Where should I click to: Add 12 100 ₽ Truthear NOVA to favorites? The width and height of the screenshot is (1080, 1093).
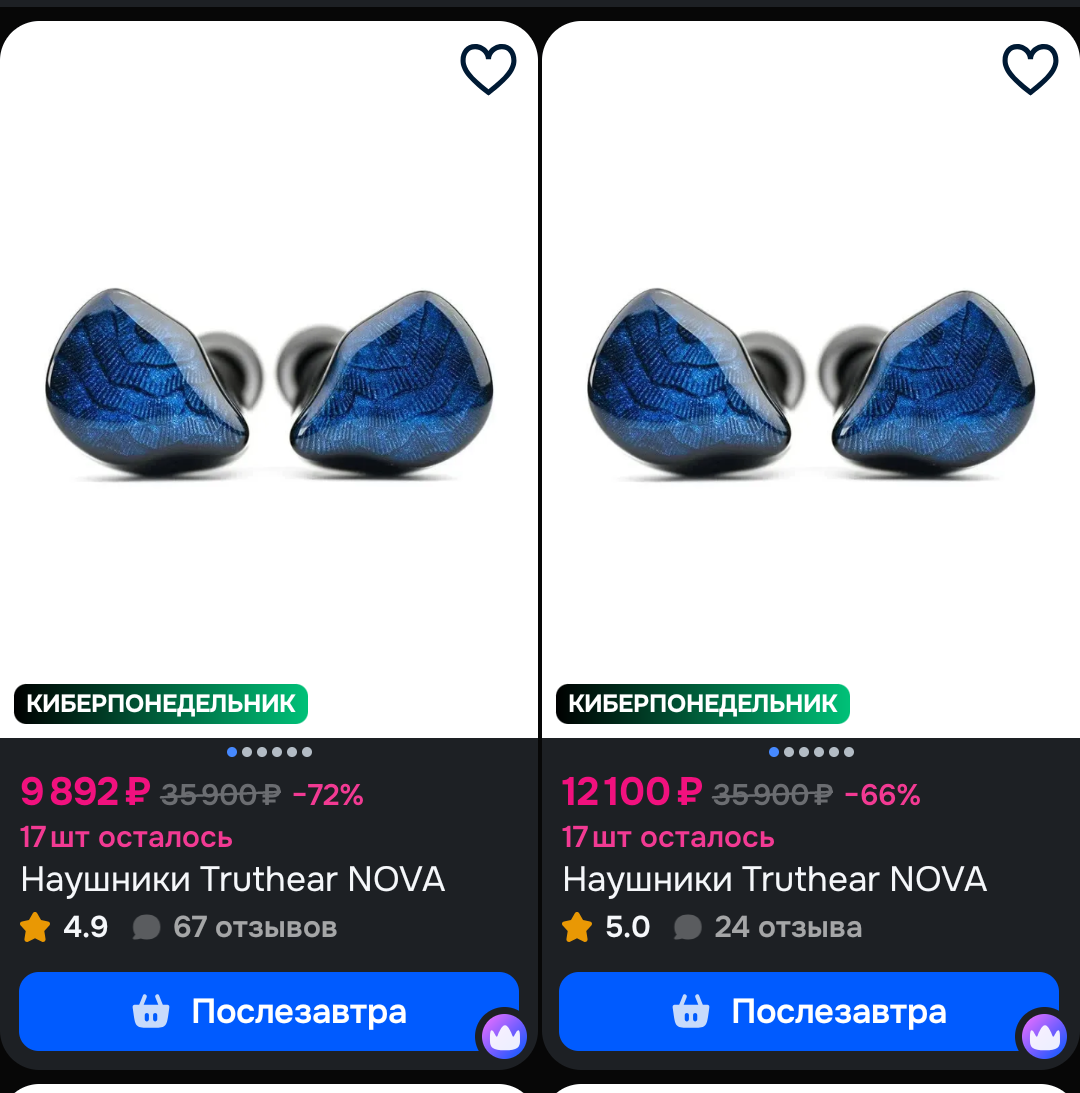click(x=1030, y=69)
